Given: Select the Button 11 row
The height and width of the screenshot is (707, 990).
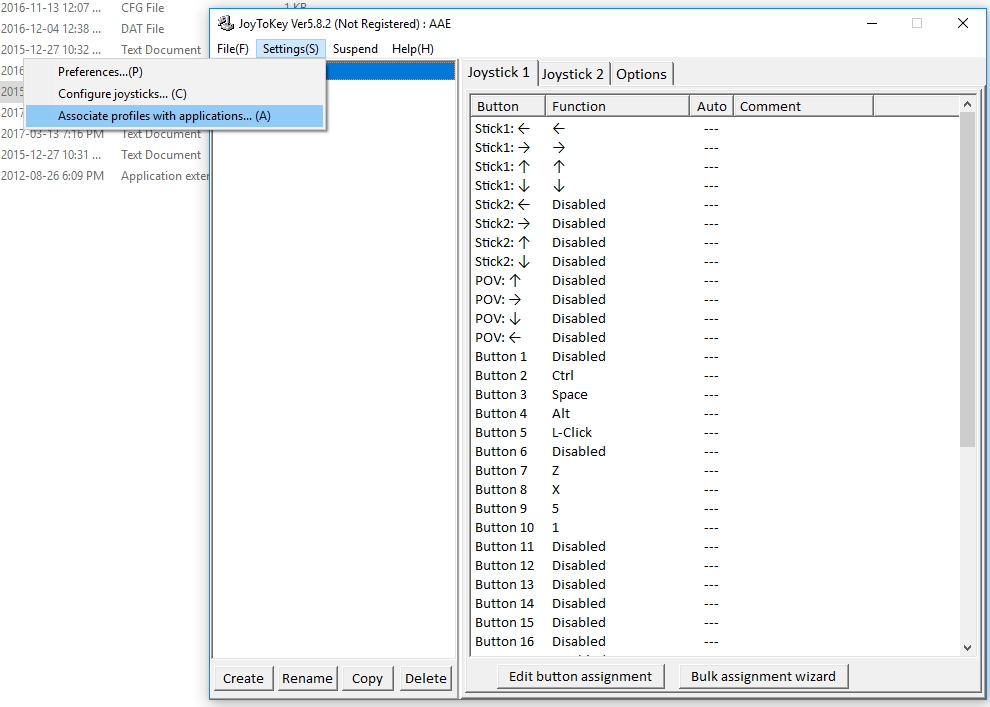Looking at the screenshot, I should (x=715, y=547).
